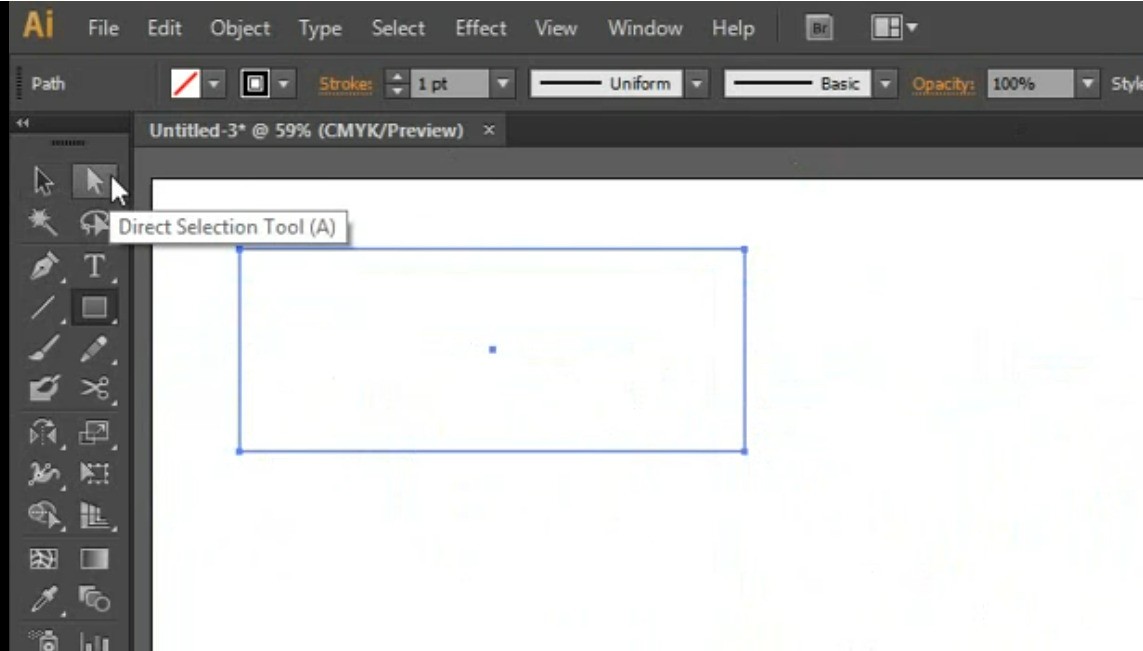Open the arrange documents layout icon
The image size is (1143, 651).
click(x=894, y=28)
